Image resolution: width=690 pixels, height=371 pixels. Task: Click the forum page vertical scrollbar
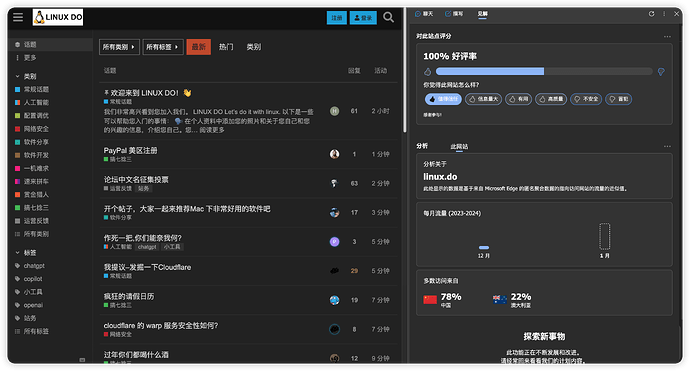point(404,70)
